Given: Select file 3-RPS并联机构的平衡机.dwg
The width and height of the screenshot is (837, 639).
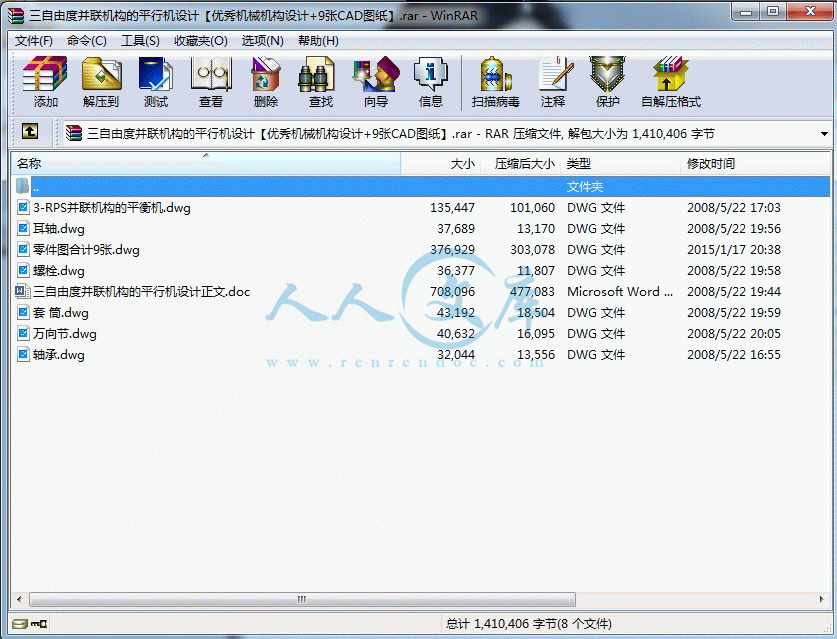Looking at the screenshot, I should (x=112, y=208).
